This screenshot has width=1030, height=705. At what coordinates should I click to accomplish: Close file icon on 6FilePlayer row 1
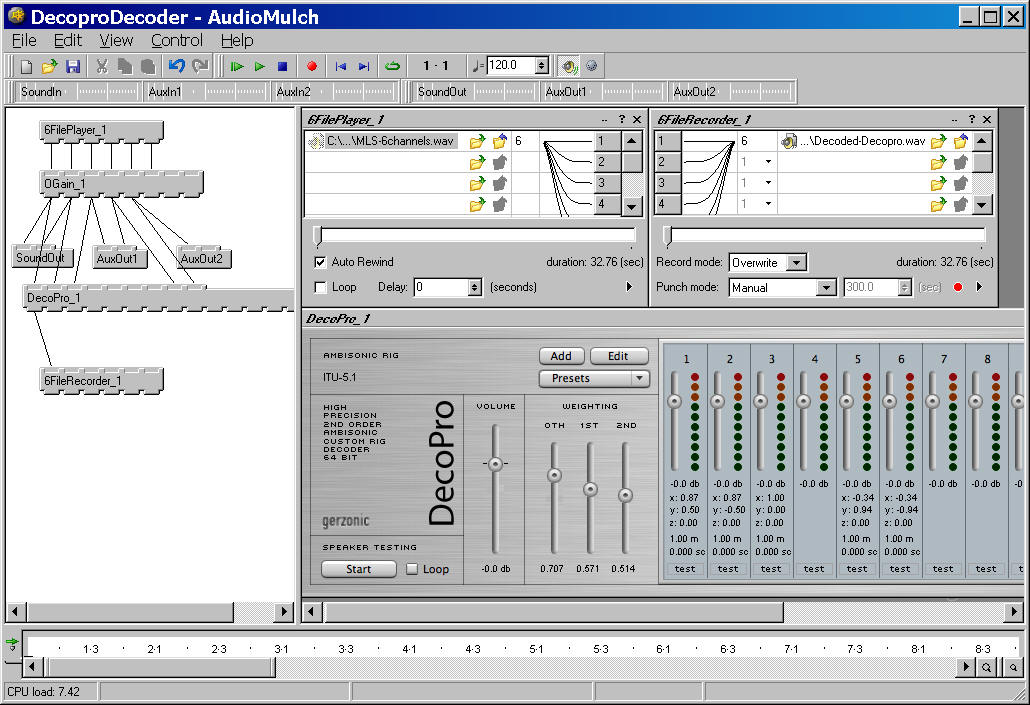point(501,141)
